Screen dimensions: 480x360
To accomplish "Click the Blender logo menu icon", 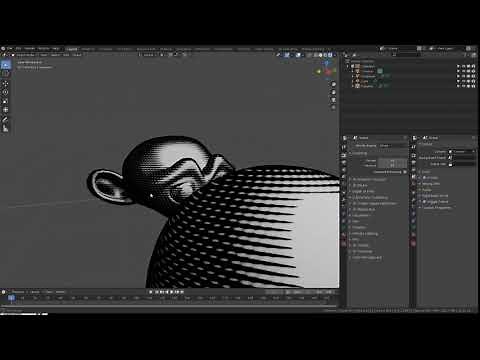I will pyautogui.click(x=3, y=49).
